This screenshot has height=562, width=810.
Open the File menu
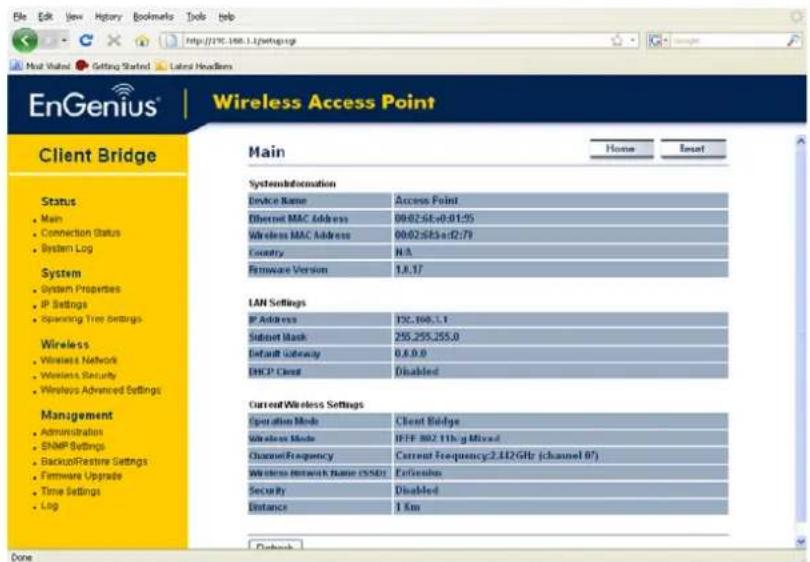[20, 17]
